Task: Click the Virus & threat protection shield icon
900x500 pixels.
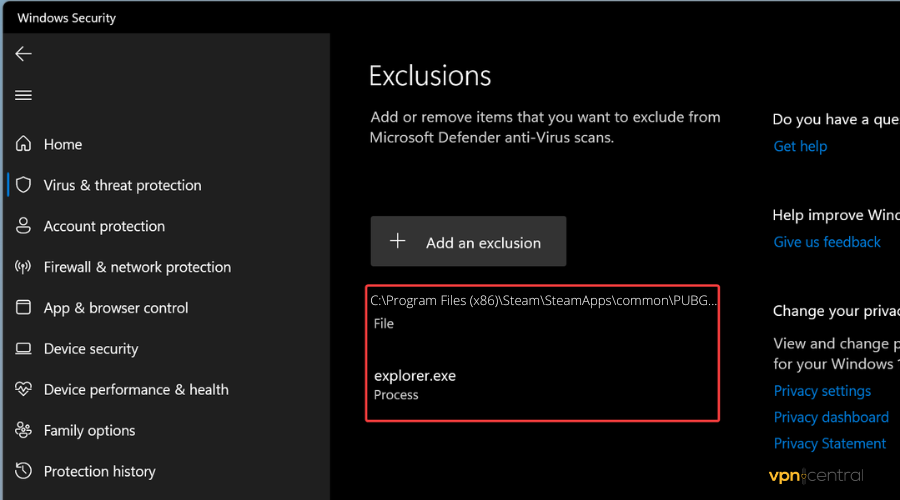Action: [x=23, y=185]
